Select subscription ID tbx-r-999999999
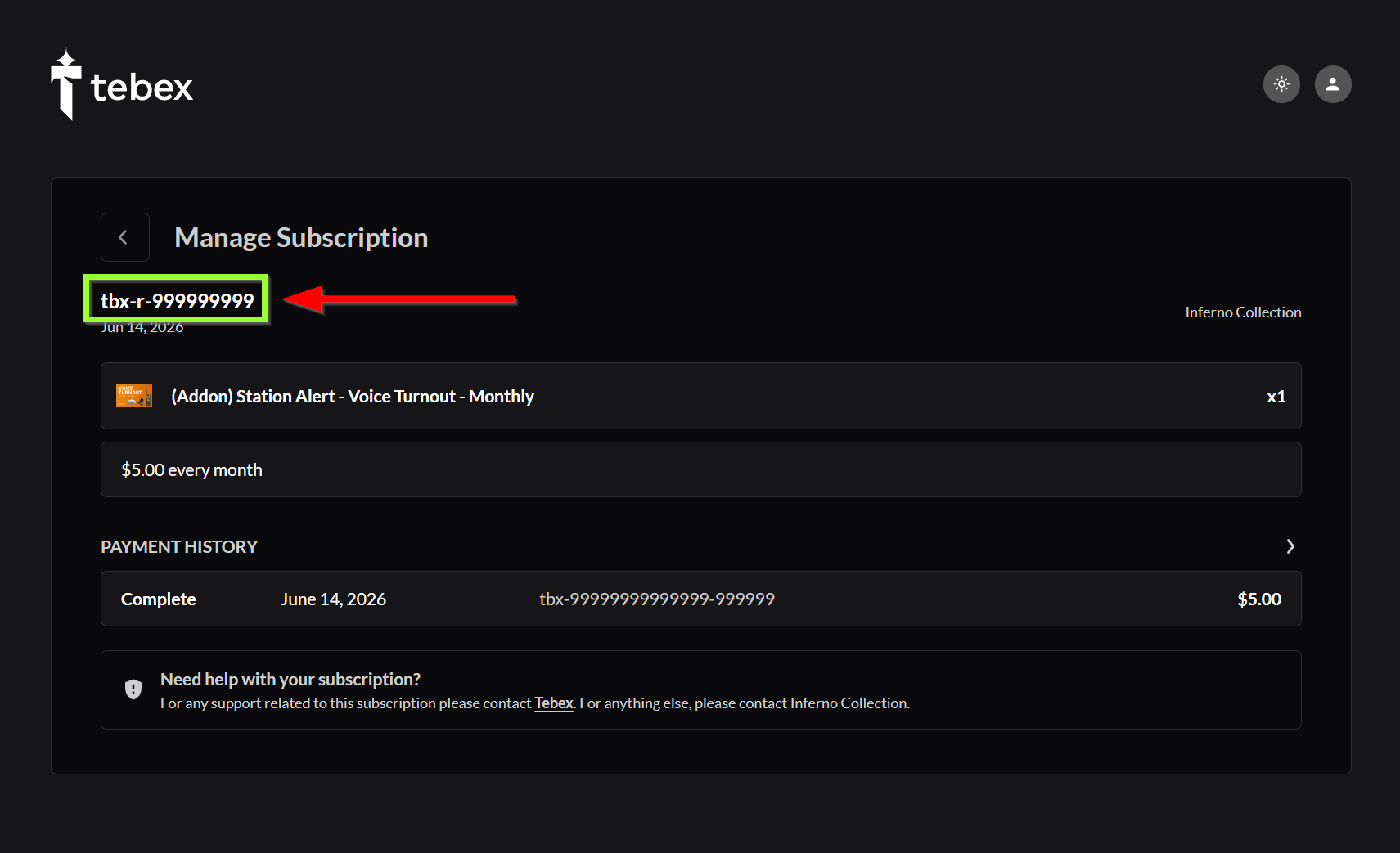1400x853 pixels. 177,300
